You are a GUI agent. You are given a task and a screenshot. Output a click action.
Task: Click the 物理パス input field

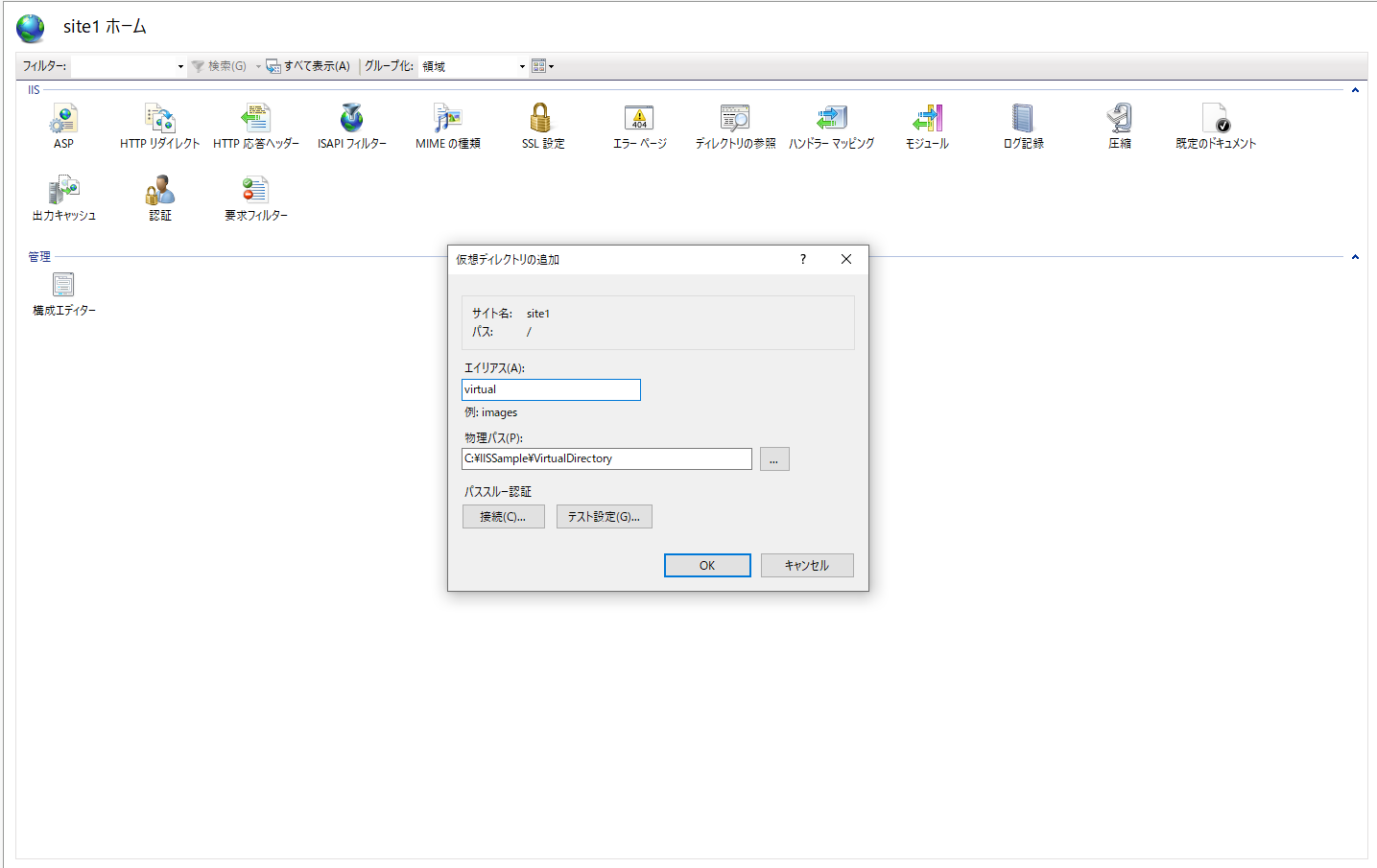click(x=606, y=458)
